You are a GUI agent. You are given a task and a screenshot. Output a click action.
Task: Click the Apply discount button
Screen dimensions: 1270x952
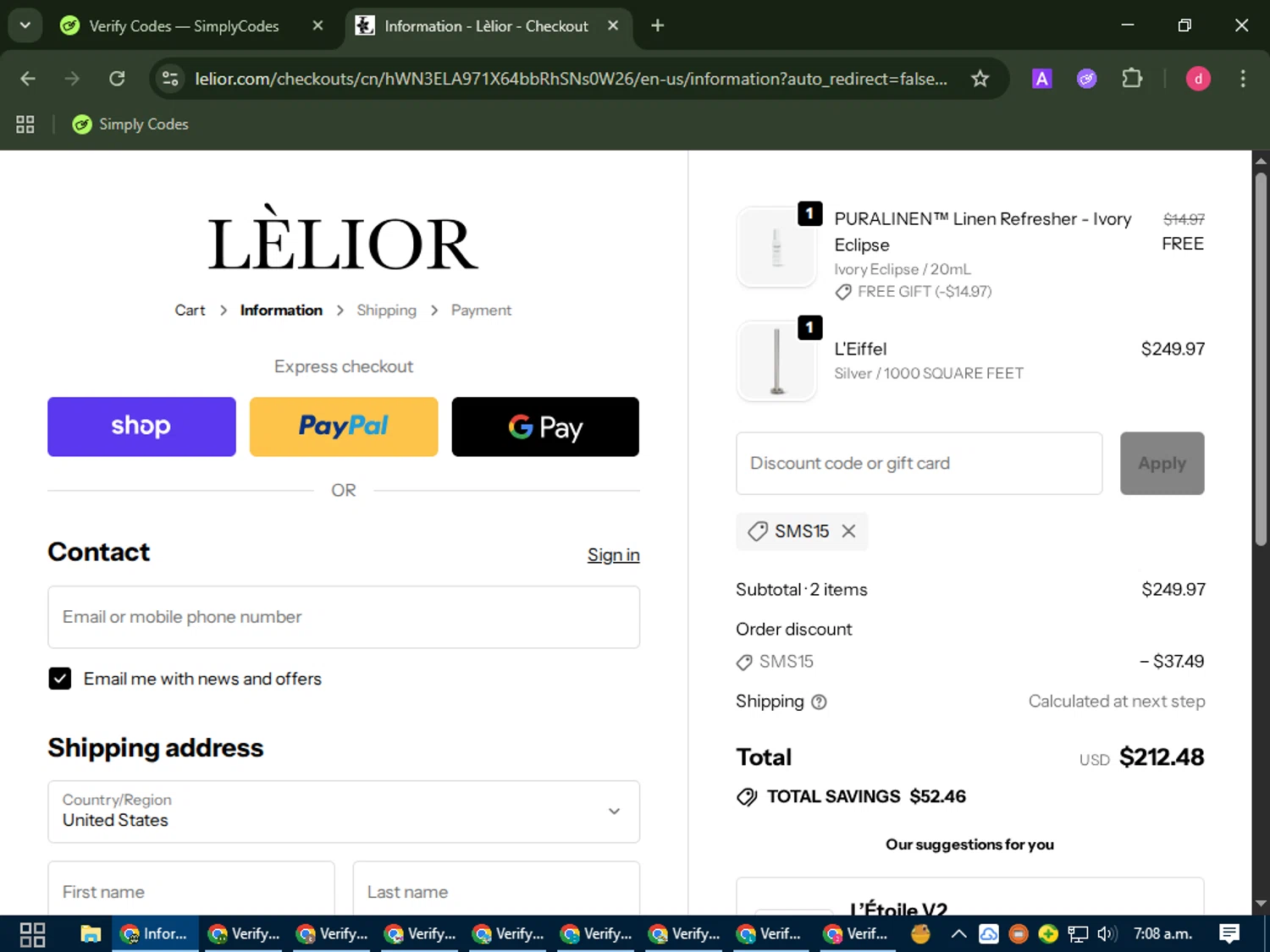[1162, 464]
